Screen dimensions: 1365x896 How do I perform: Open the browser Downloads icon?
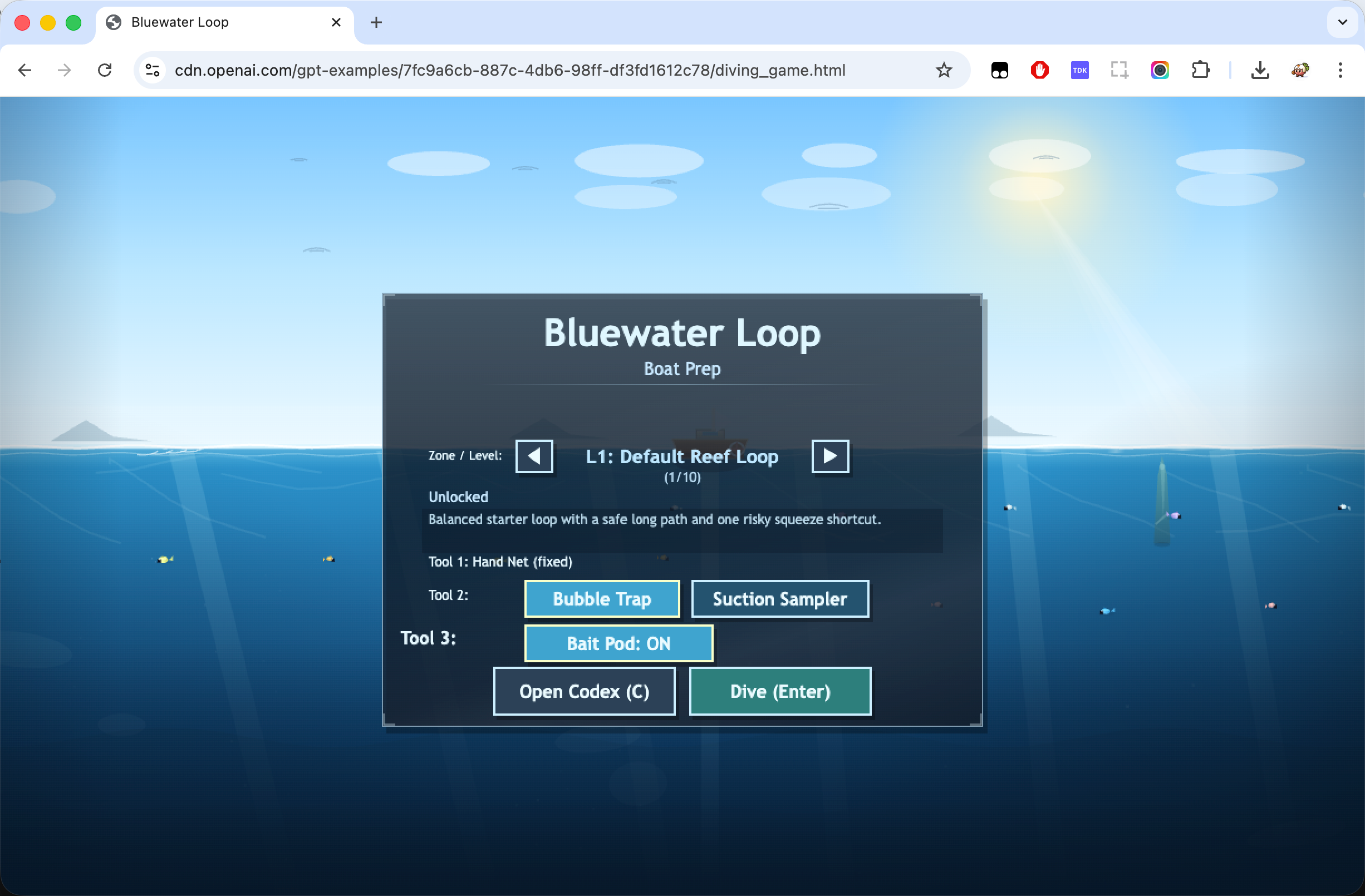[x=1259, y=70]
